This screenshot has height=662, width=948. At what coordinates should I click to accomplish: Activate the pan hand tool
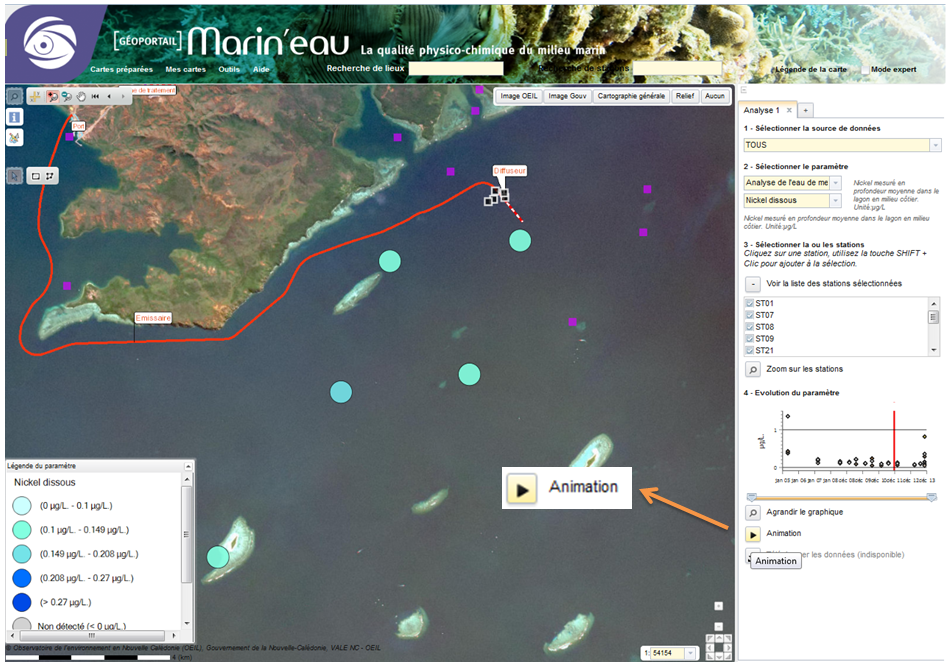pyautogui.click(x=81, y=97)
